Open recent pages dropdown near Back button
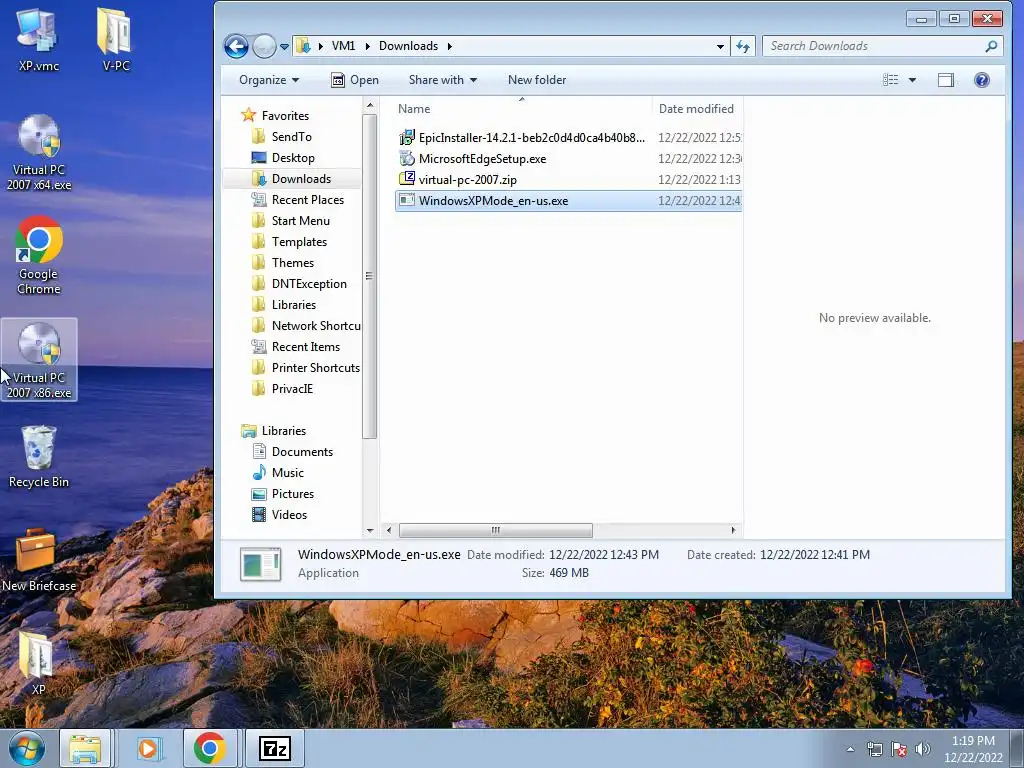 pos(284,46)
